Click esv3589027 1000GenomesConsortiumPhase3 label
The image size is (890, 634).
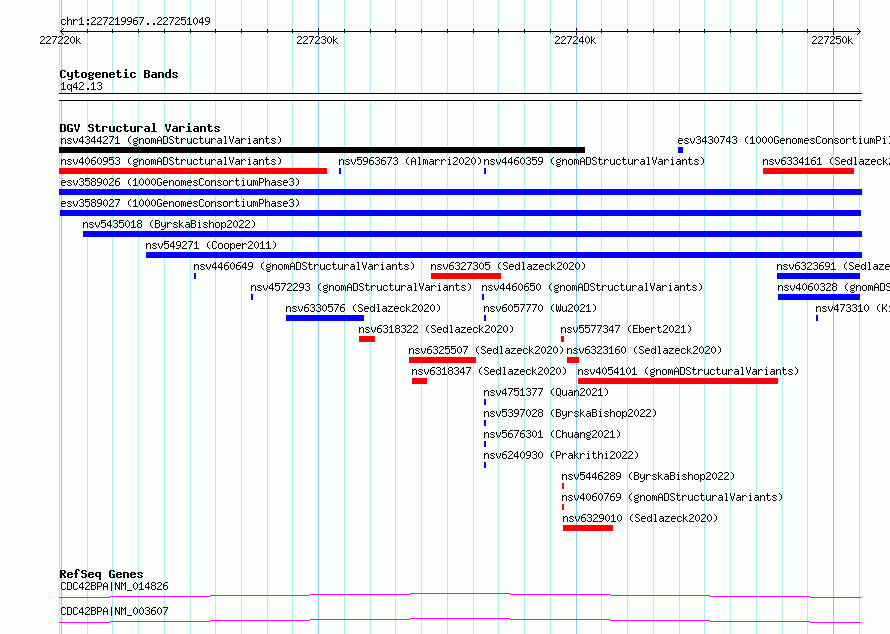tap(180, 203)
